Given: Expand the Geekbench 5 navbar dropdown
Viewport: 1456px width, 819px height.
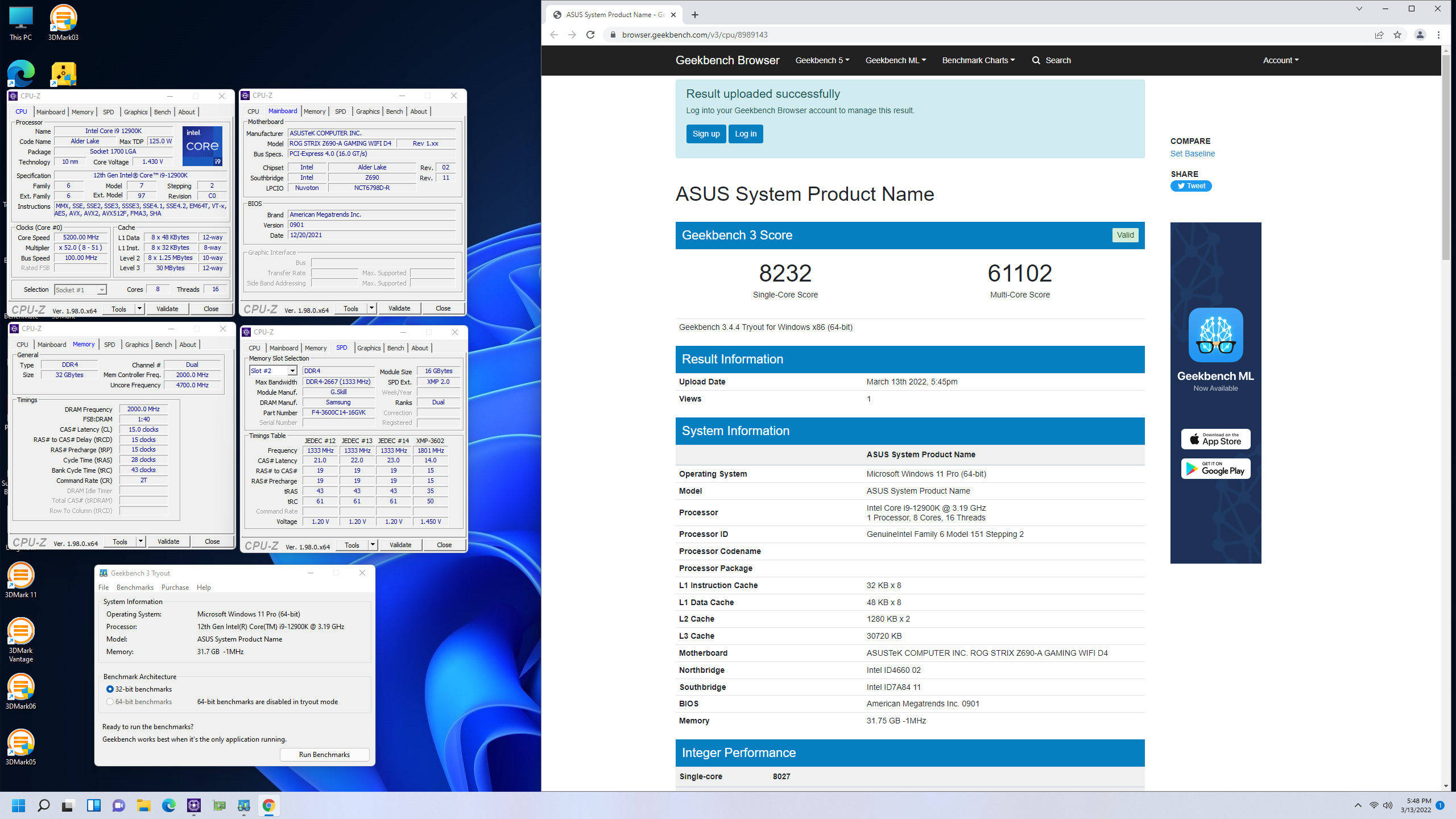Looking at the screenshot, I should [x=822, y=60].
